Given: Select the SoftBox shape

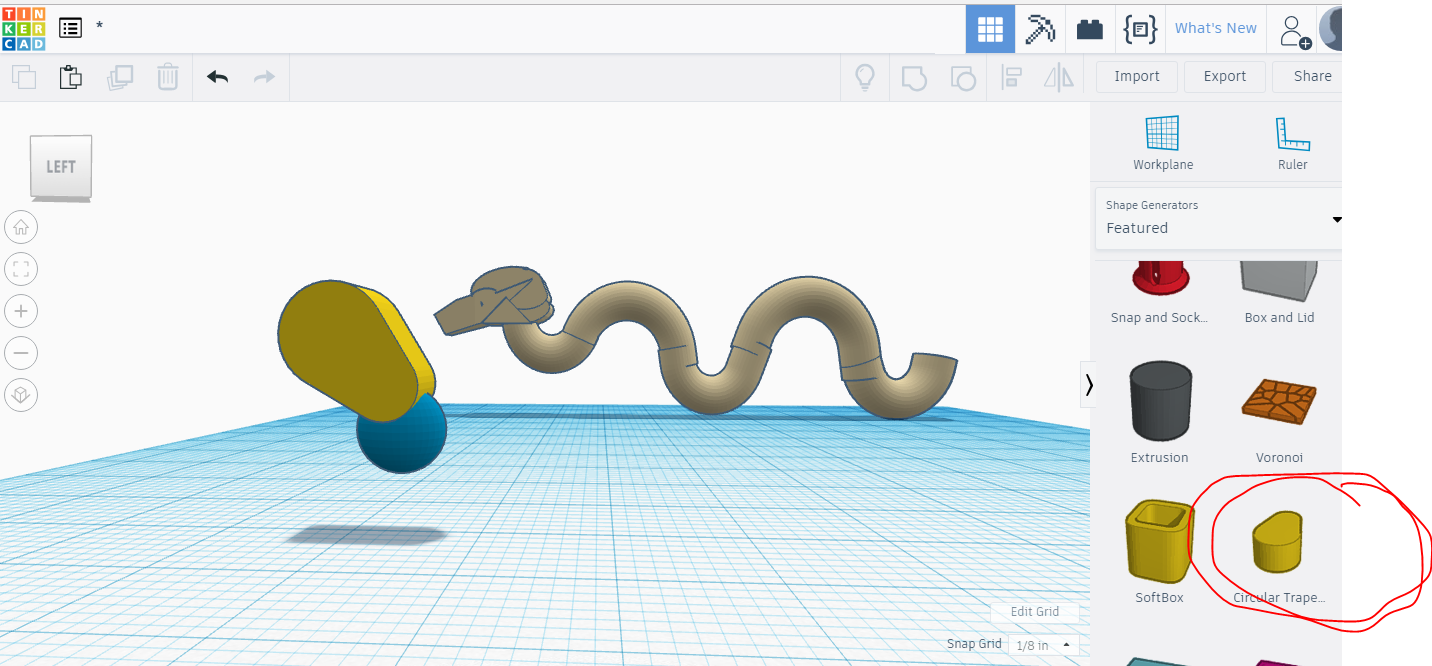Looking at the screenshot, I should coord(1160,552).
